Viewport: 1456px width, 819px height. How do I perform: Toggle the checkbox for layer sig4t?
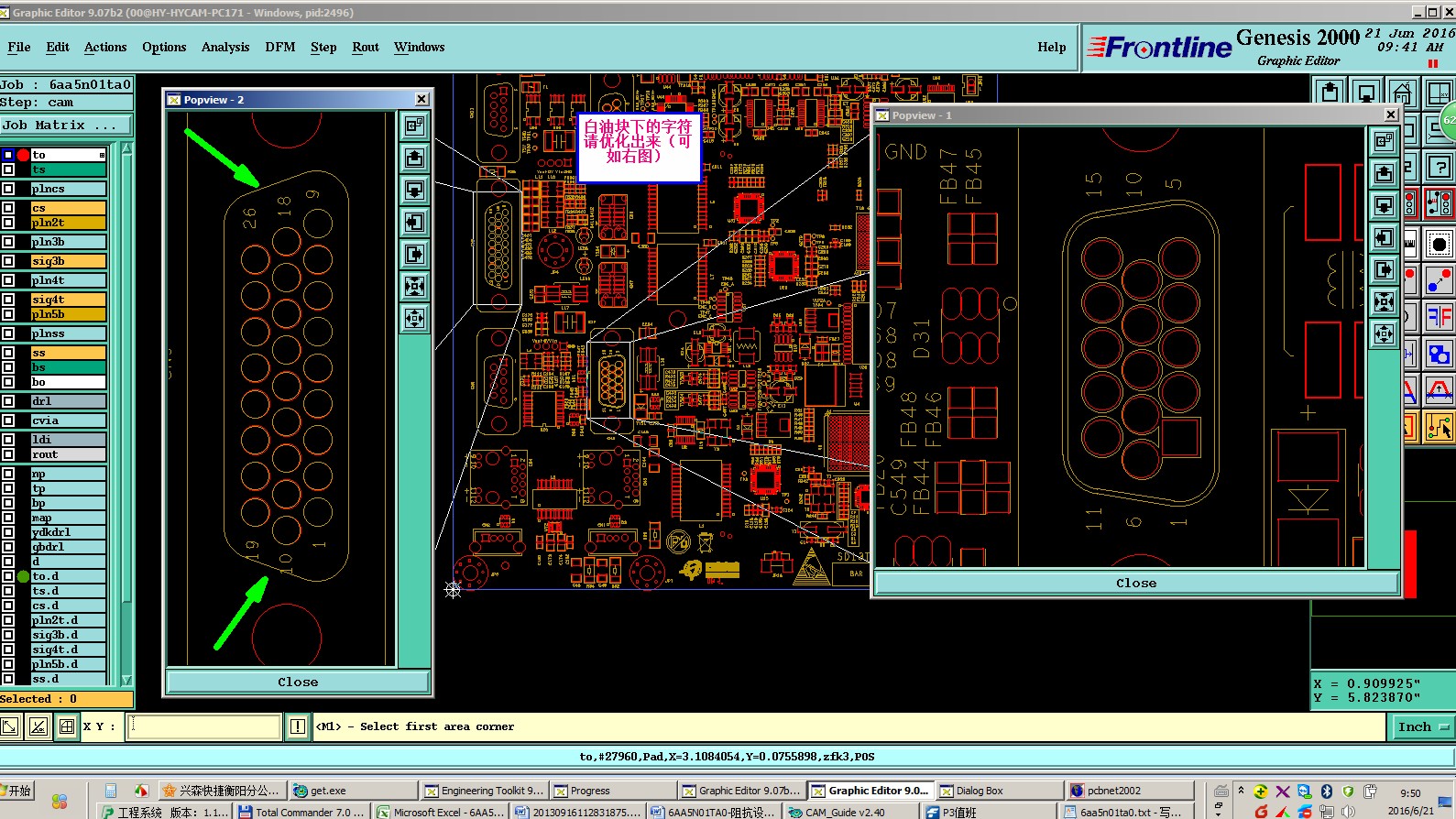8,300
